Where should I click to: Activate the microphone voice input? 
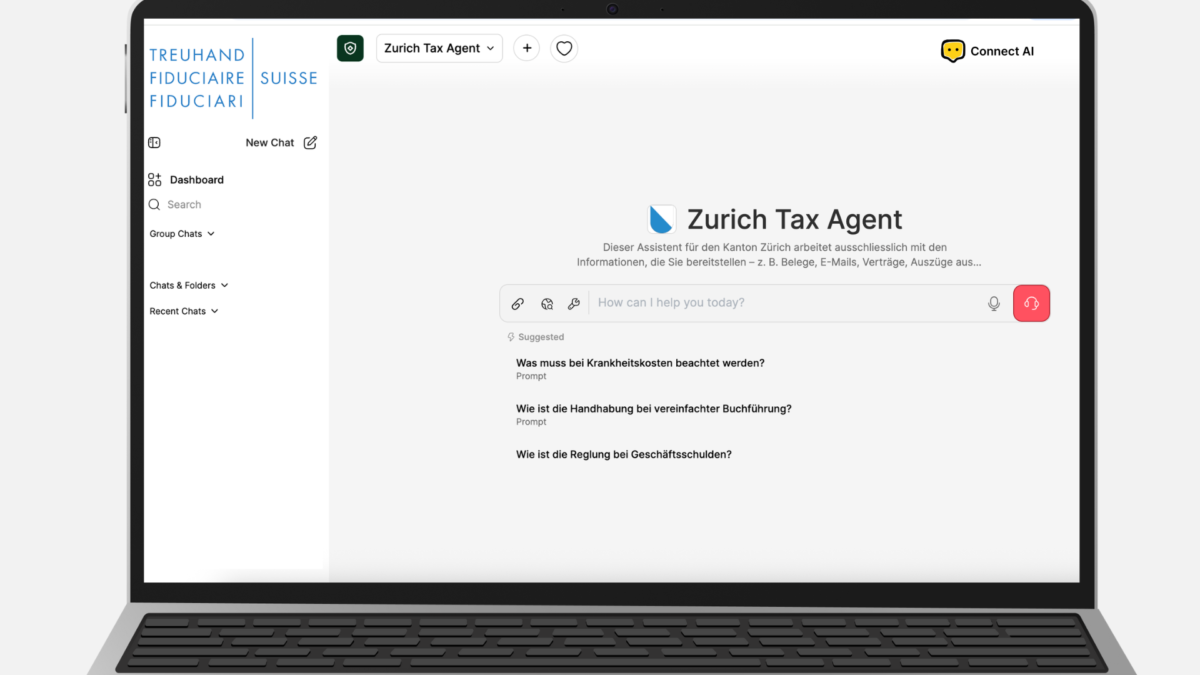993,304
